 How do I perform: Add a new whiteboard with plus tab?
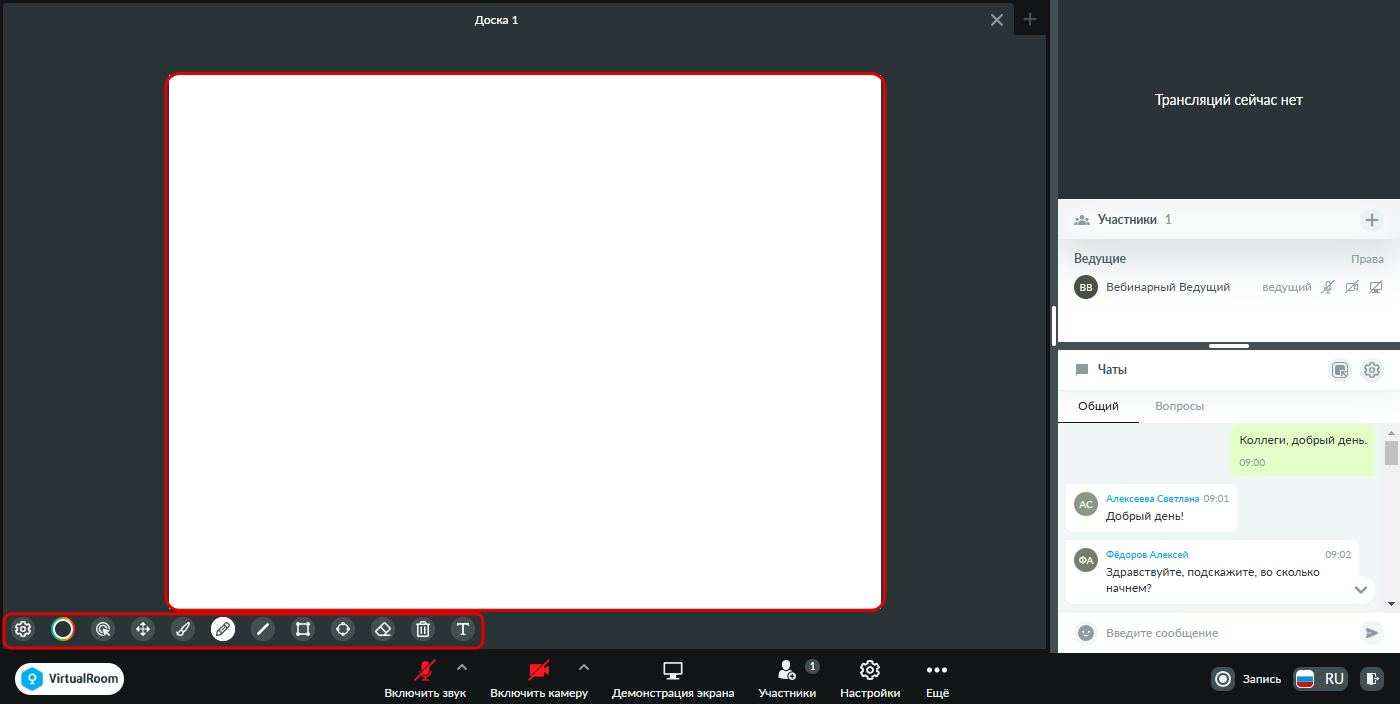point(1030,19)
